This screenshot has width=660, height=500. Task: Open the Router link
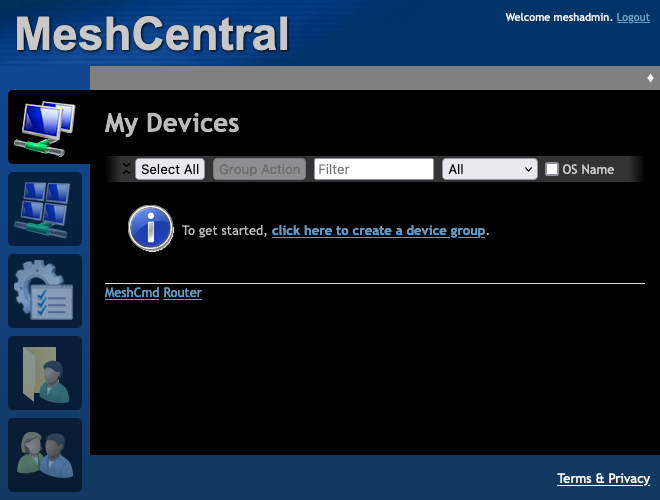tap(183, 293)
